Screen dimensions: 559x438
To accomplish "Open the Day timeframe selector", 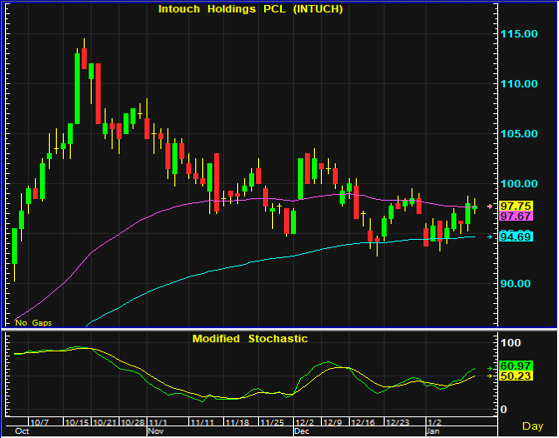I will pos(533,426).
